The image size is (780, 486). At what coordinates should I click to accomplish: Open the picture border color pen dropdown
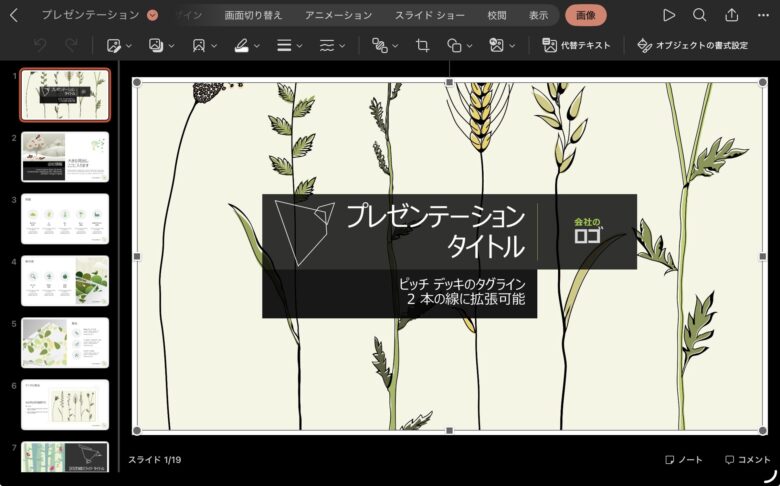(247, 45)
